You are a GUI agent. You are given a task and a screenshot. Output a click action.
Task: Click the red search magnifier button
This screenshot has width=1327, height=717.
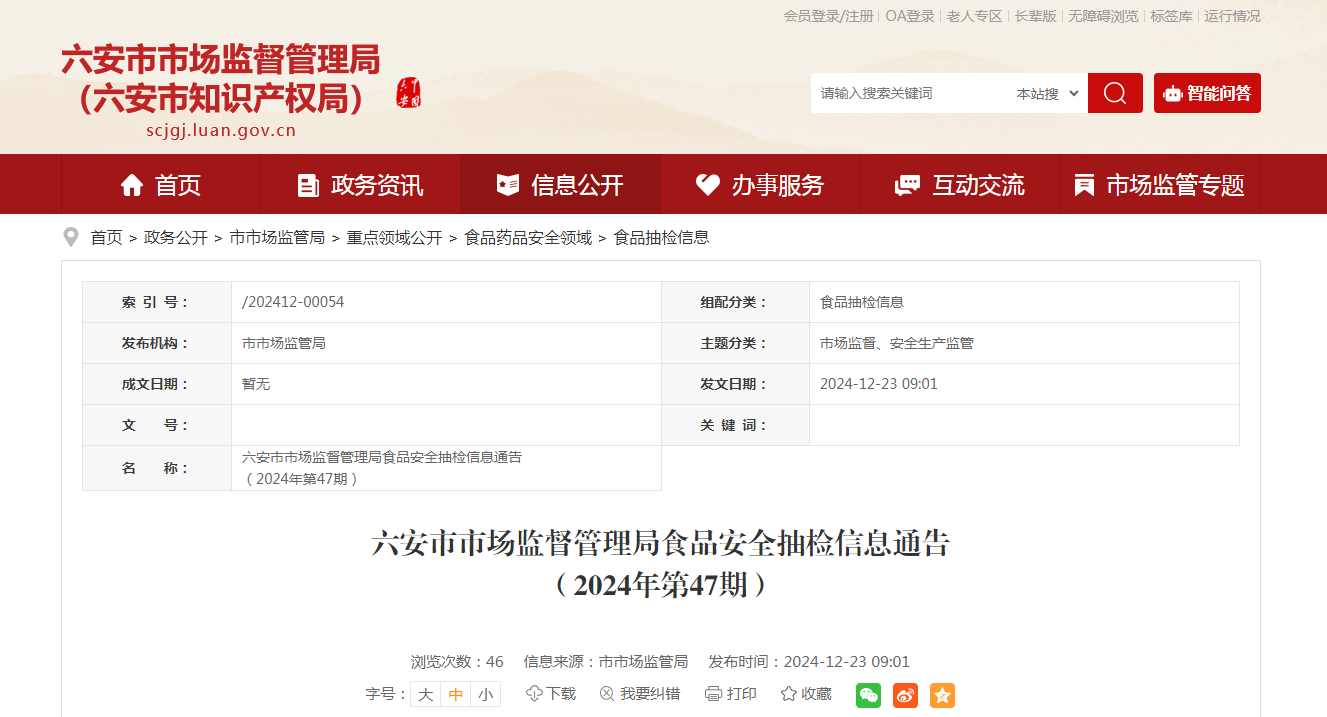tap(1115, 93)
